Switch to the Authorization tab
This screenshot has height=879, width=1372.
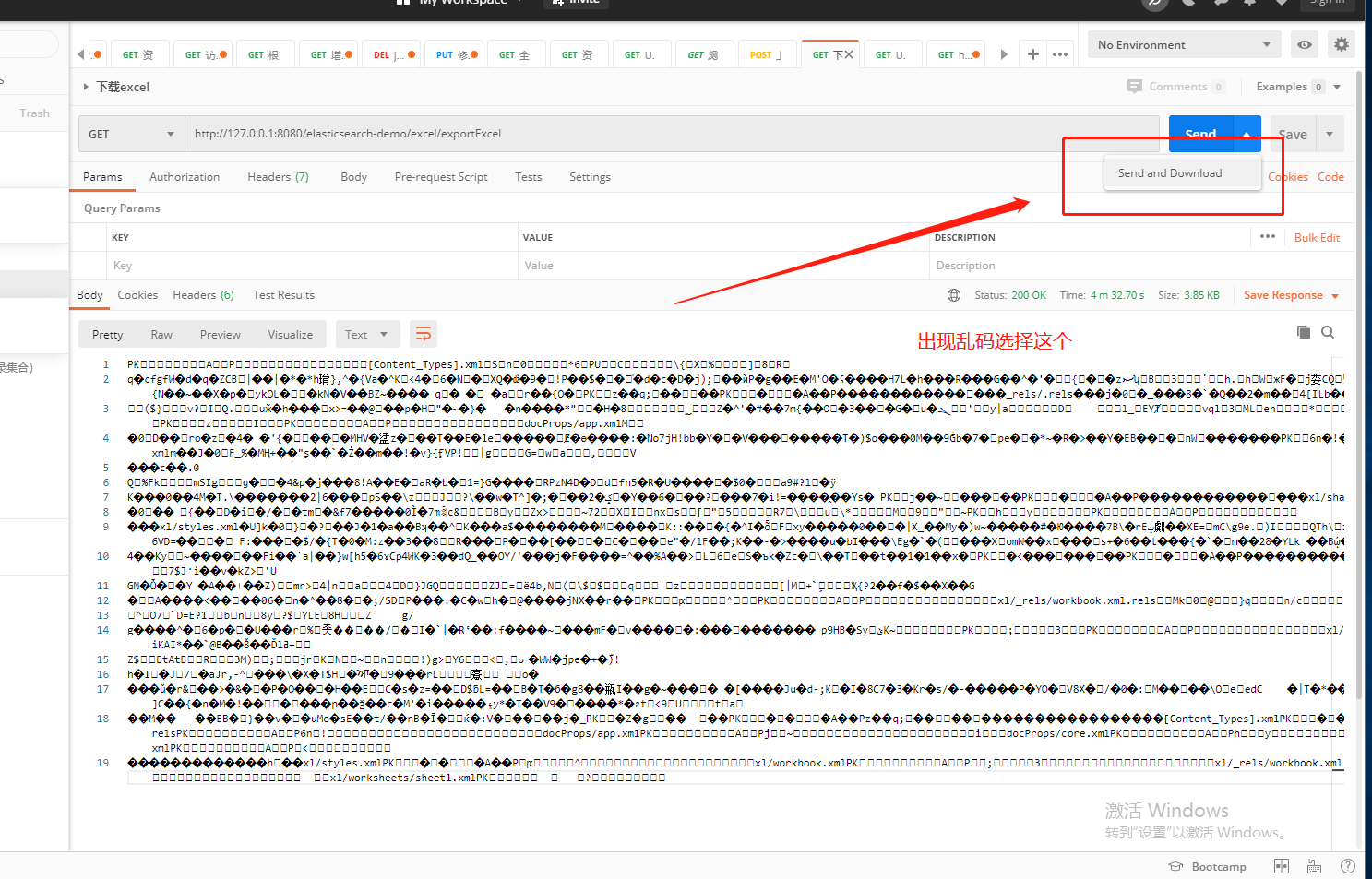click(185, 177)
